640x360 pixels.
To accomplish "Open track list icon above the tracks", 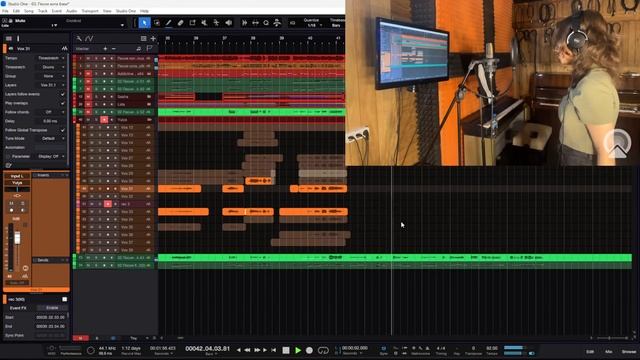I will tap(143, 38).
